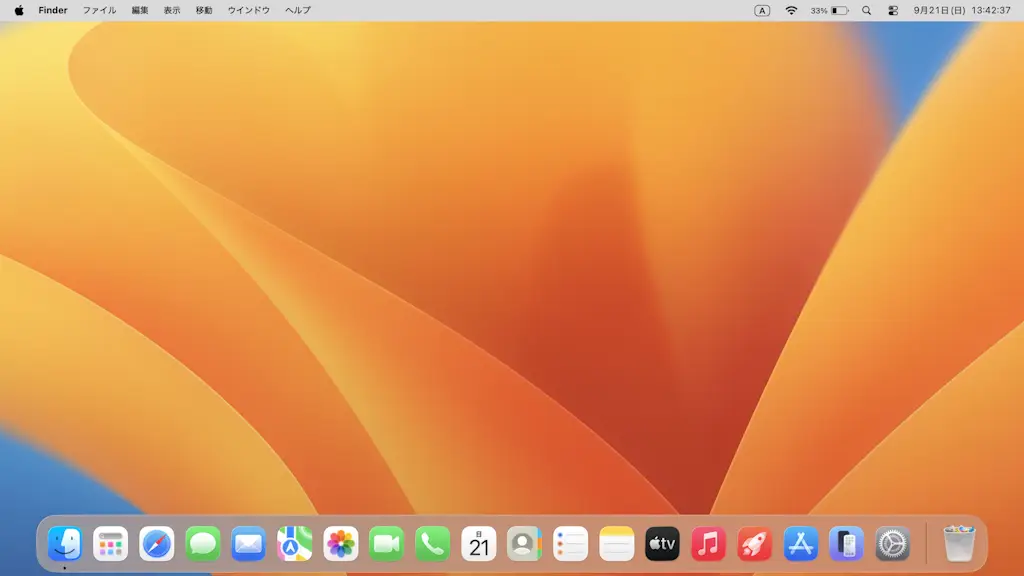The image size is (1024, 576).
Task: Open the Maps app
Action: point(295,545)
